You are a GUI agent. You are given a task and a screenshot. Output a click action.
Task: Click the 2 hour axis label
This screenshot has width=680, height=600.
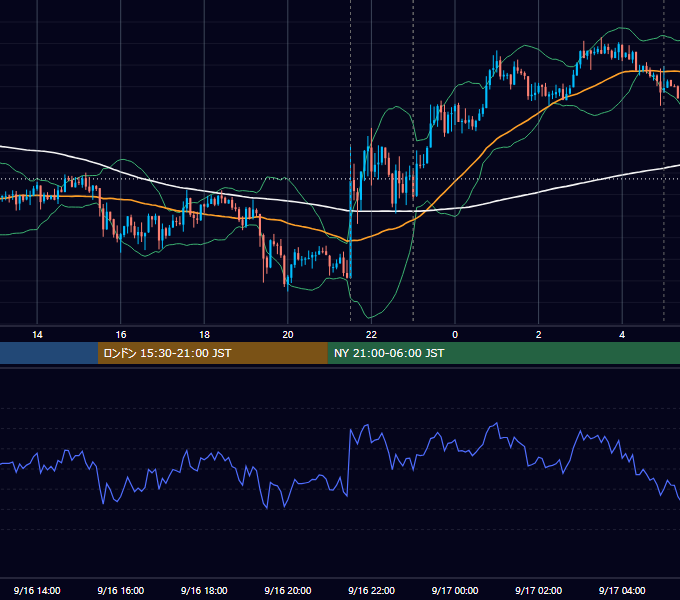coord(538,335)
